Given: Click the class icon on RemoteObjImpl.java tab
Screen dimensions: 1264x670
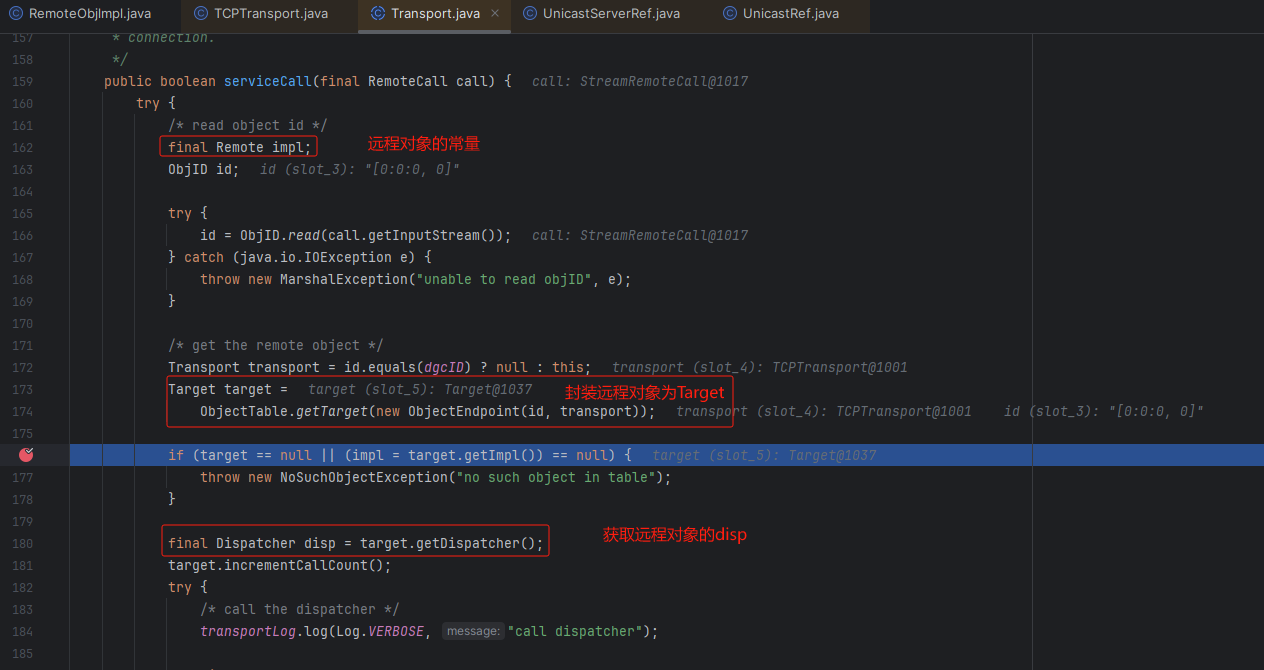Looking at the screenshot, I should (x=16, y=14).
